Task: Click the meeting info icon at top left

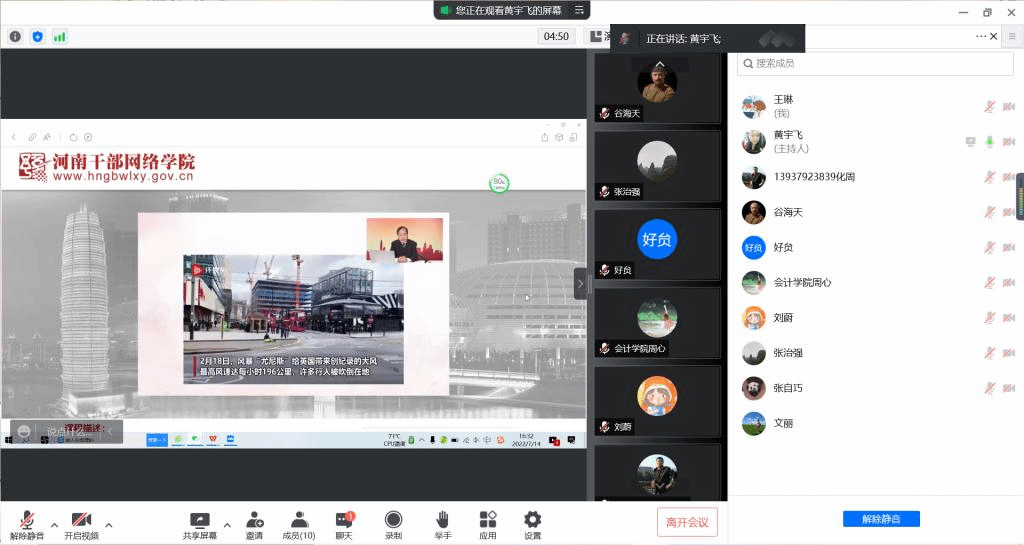Action: click(15, 37)
